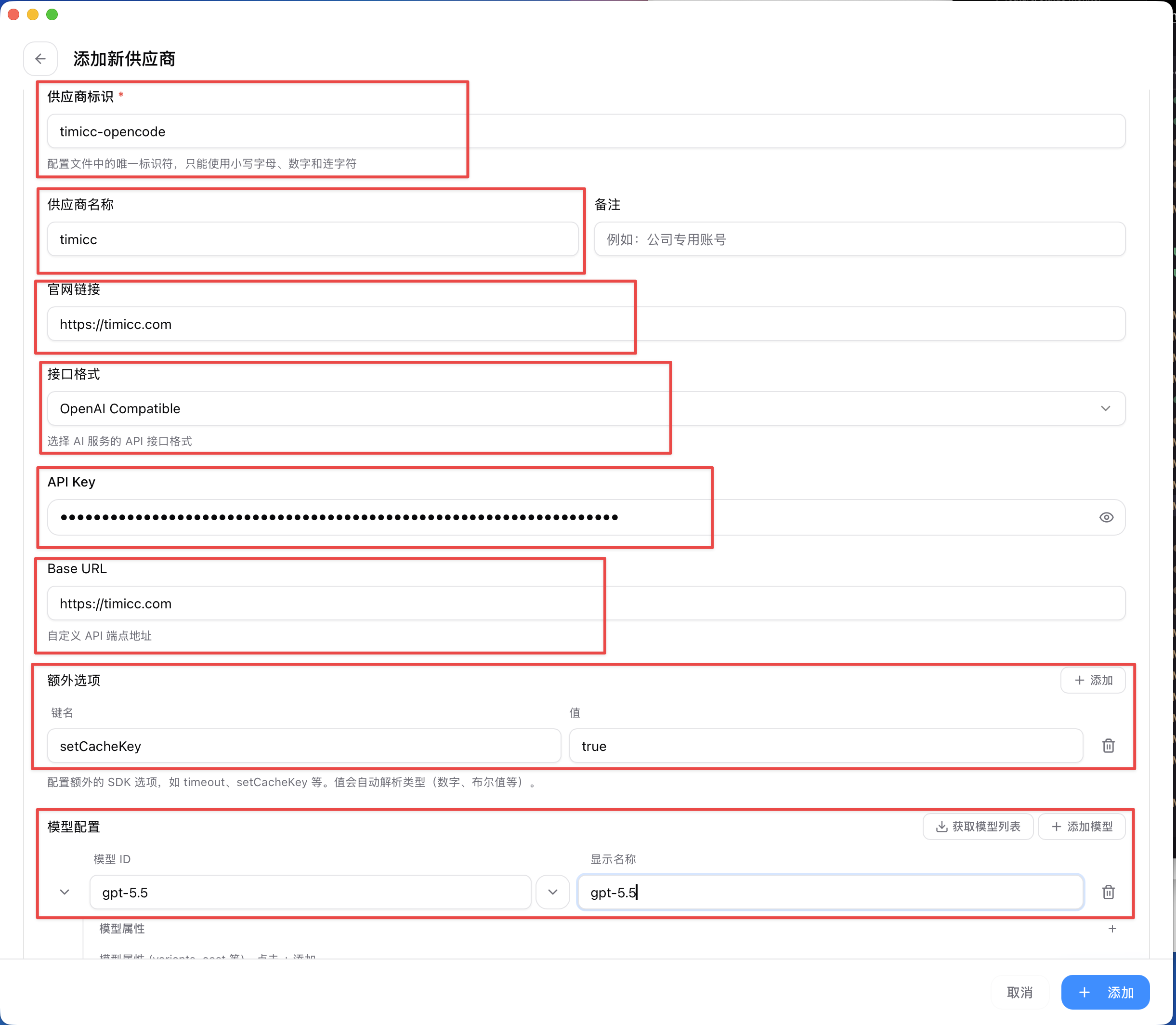Click 获取模型列表 button
Image resolution: width=1176 pixels, height=1025 pixels.
[978, 827]
